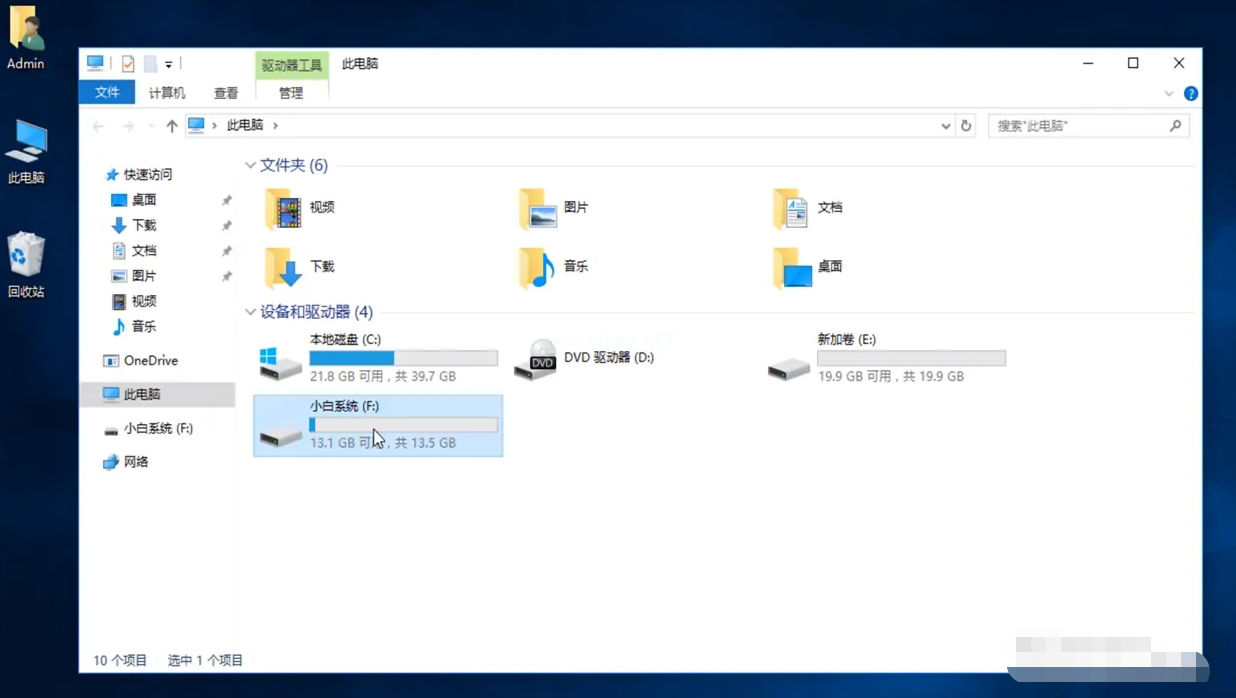Click the 搜索"此电脑" search box
The height and width of the screenshot is (698, 1236).
click(1080, 126)
